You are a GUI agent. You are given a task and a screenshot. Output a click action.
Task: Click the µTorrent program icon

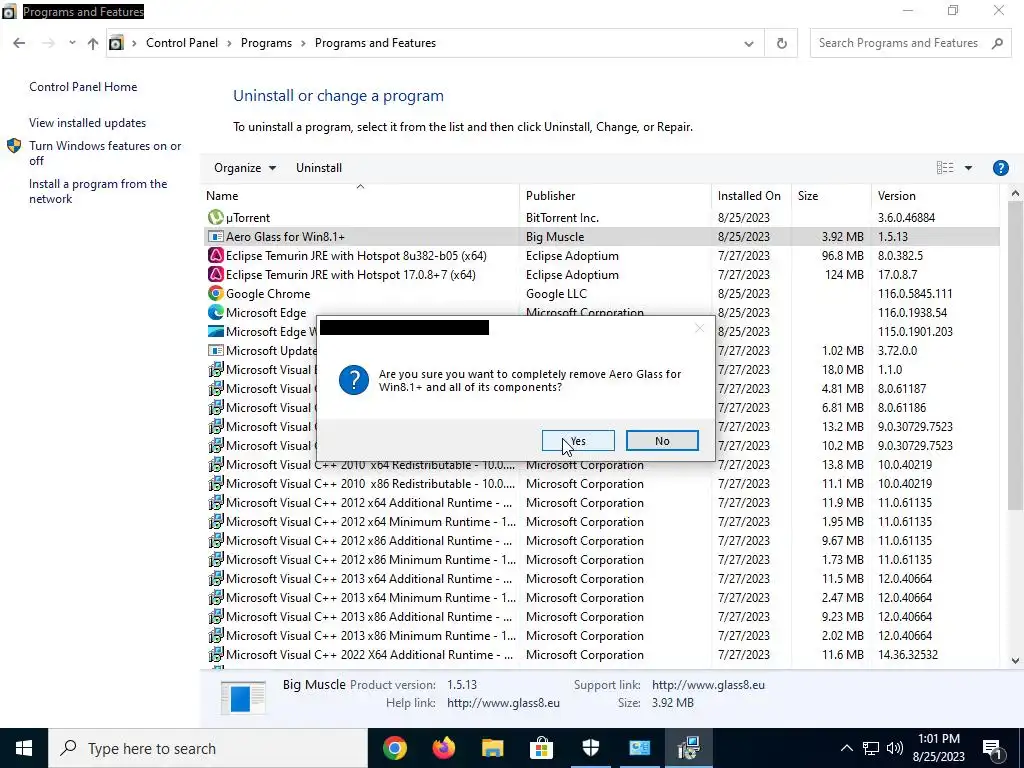(216, 217)
